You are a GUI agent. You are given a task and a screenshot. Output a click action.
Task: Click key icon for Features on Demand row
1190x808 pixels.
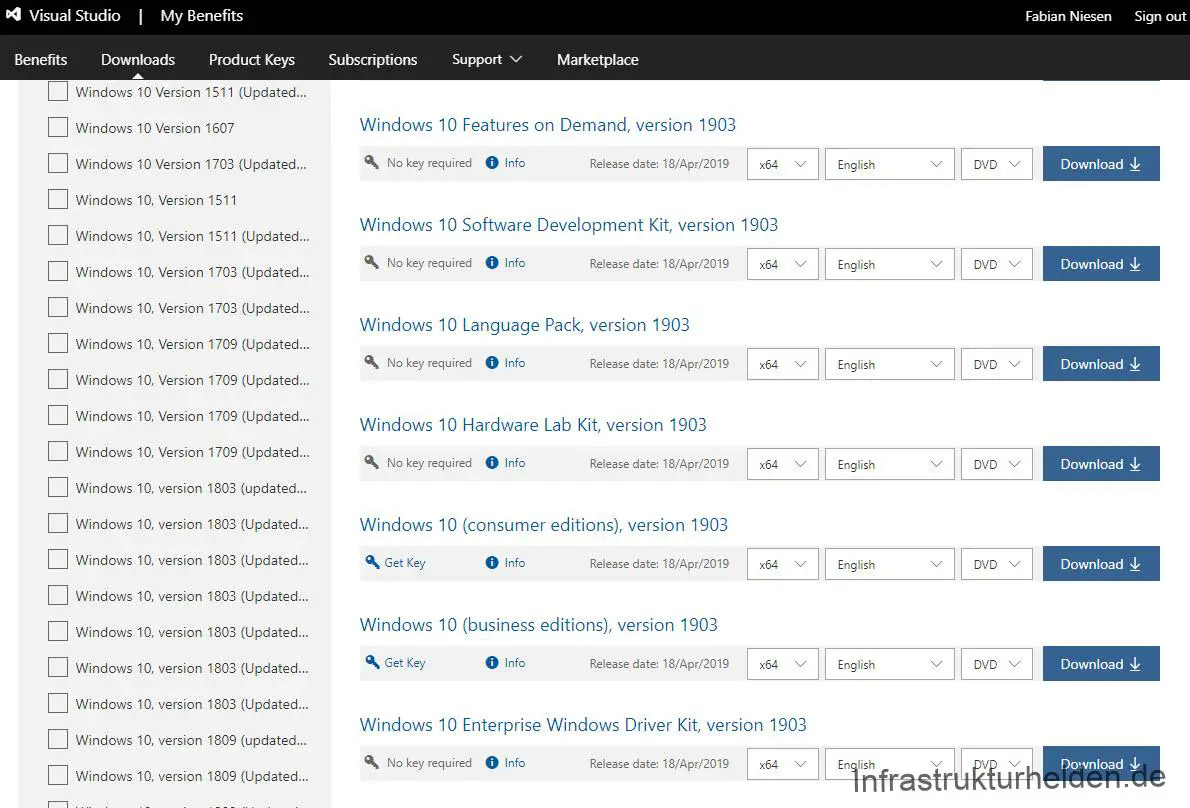click(x=371, y=162)
